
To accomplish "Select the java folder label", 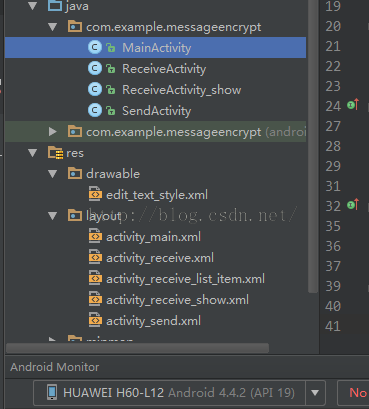I will 77,6.
